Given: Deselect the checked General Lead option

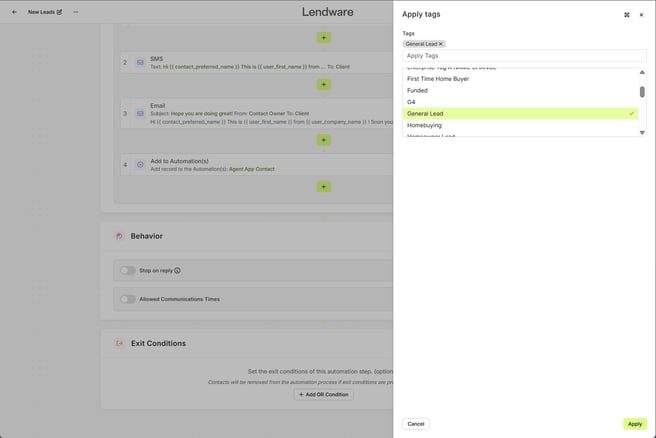Looking at the screenshot, I should pyautogui.click(x=520, y=113).
